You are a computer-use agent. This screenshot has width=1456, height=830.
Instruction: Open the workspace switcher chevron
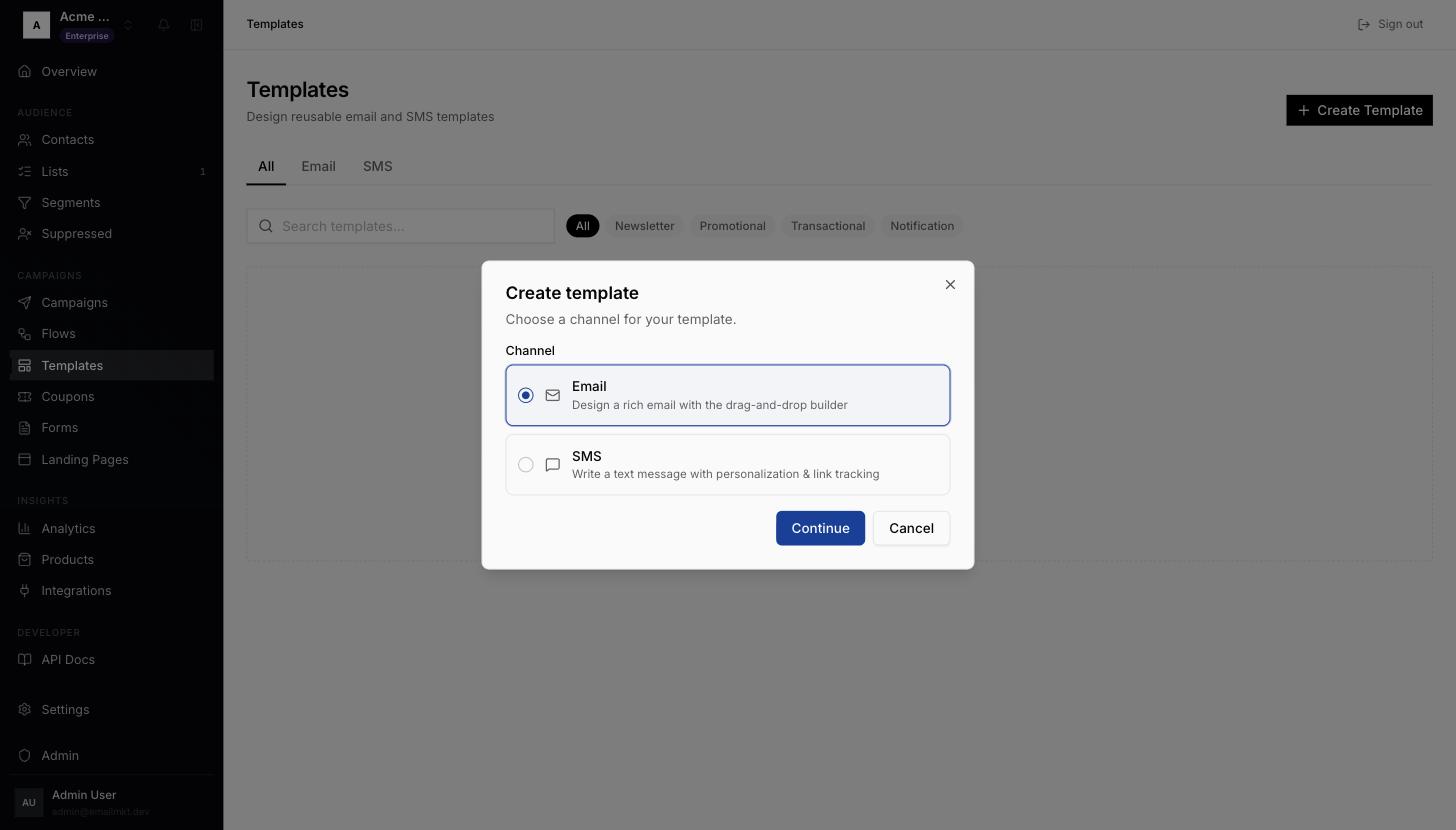[x=128, y=25]
